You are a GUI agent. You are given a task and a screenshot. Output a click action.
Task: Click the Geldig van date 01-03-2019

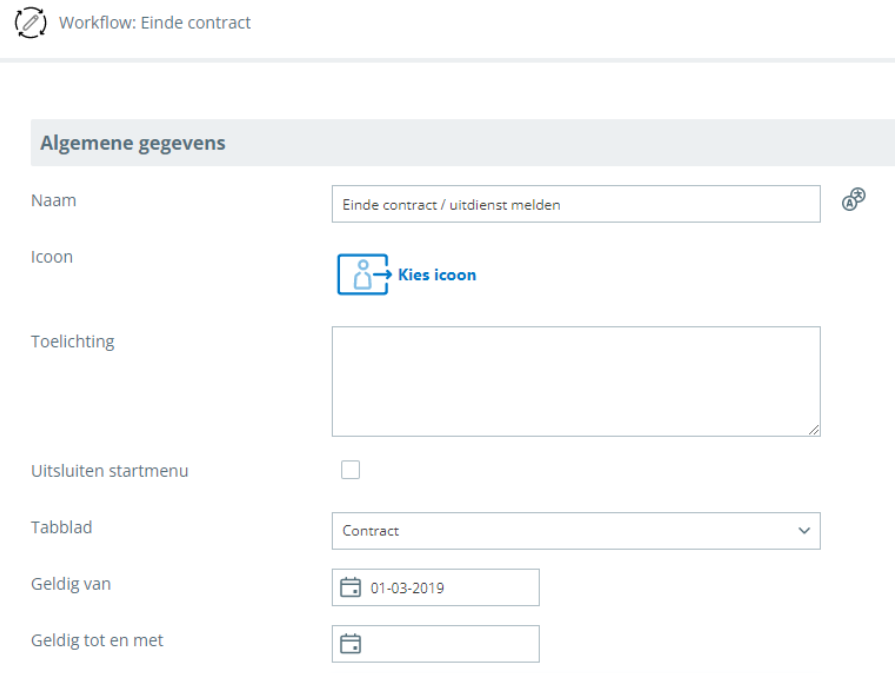tap(407, 588)
